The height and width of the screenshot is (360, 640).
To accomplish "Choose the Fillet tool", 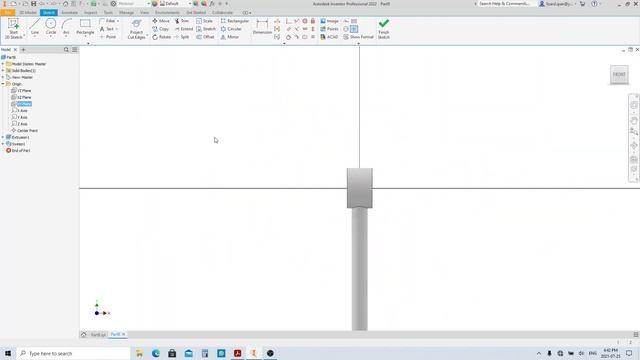I will (107, 21).
